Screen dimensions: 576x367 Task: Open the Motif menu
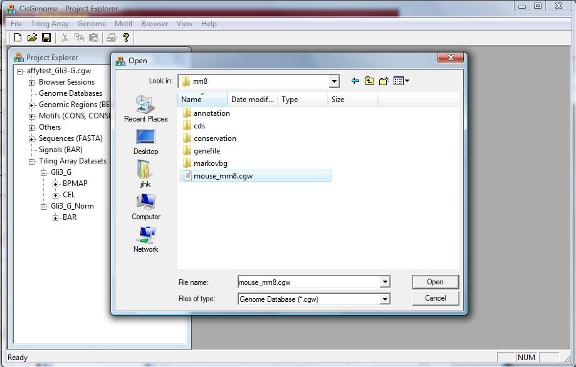(123, 24)
